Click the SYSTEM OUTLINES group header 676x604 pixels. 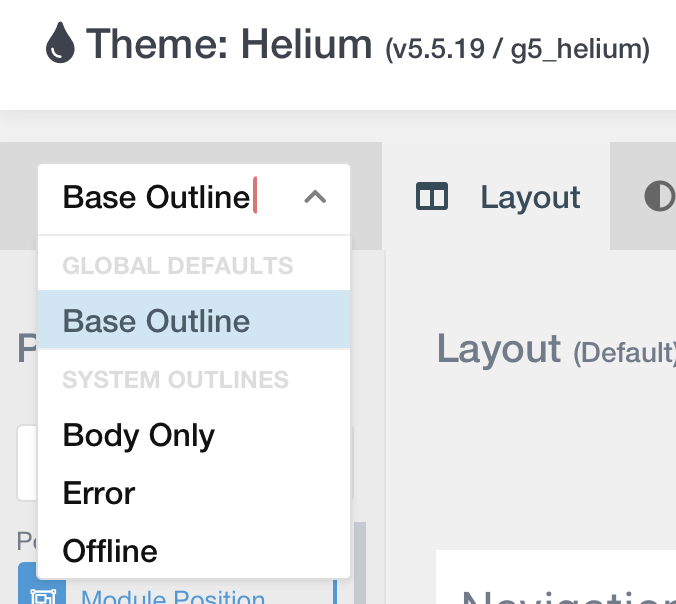[x=175, y=379]
